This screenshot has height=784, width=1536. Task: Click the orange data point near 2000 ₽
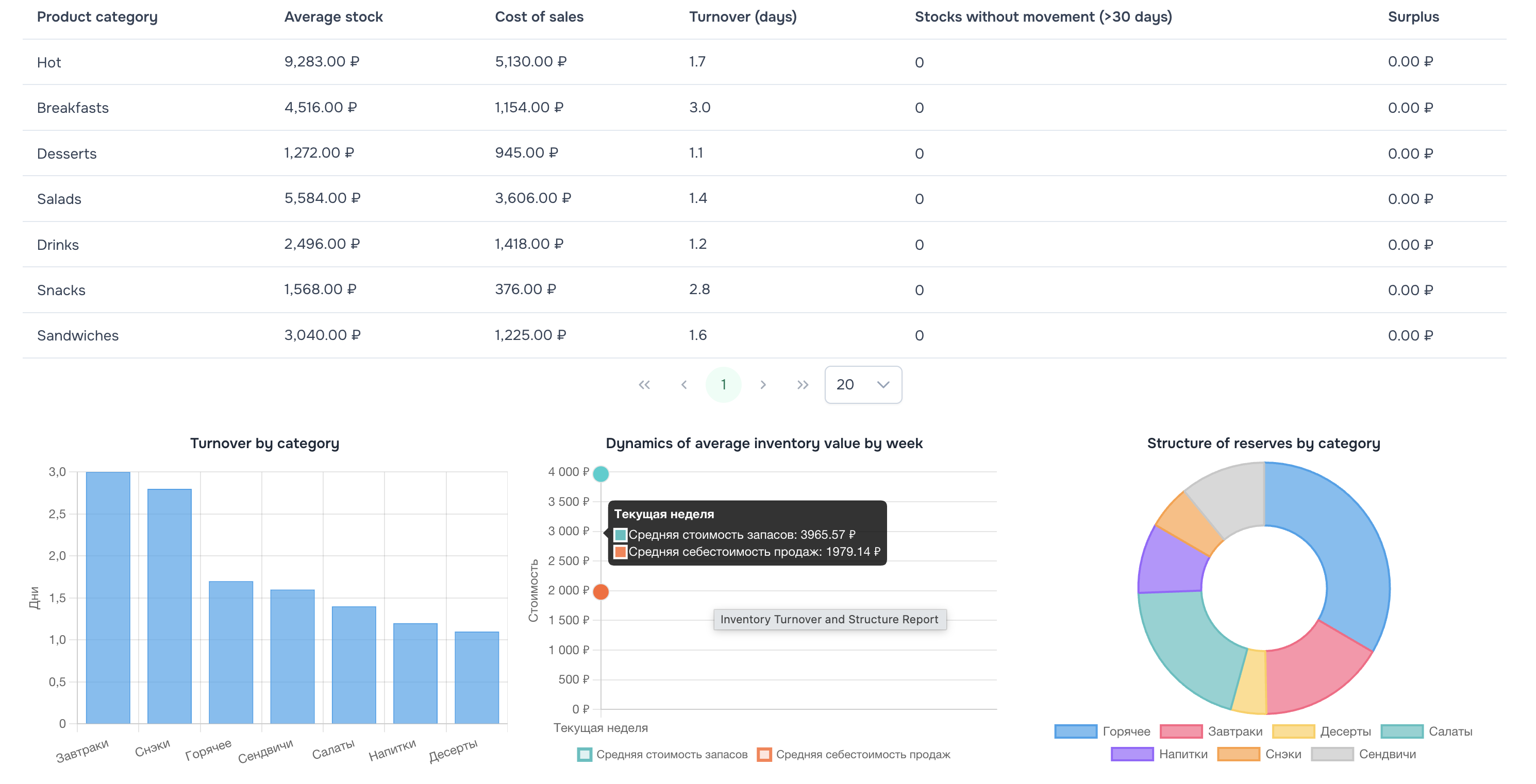601,591
